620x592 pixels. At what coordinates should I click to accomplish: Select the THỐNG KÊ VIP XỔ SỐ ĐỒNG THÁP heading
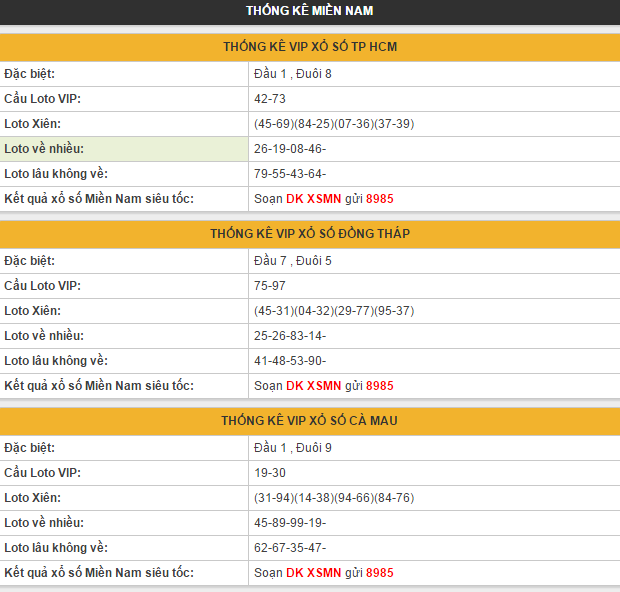tap(310, 234)
